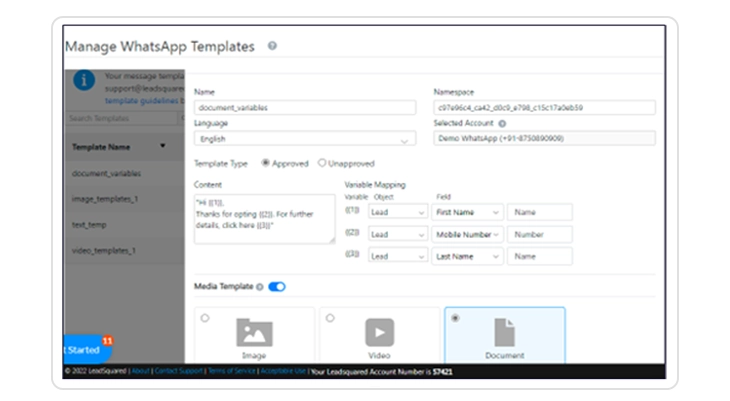The image size is (730, 401).
Task: Open the Contact Support footer link
Action: point(178,371)
